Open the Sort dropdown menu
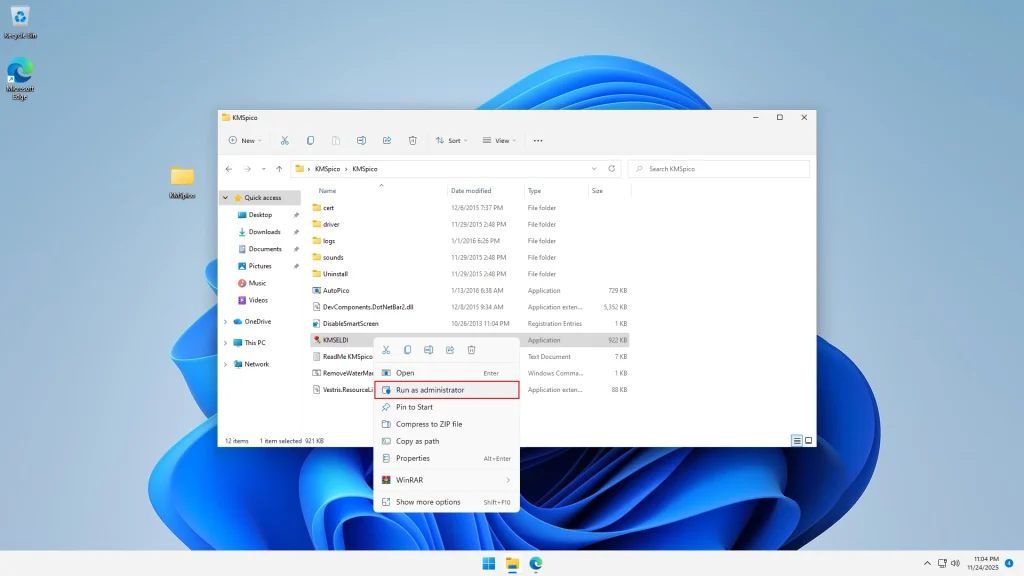 coord(452,140)
